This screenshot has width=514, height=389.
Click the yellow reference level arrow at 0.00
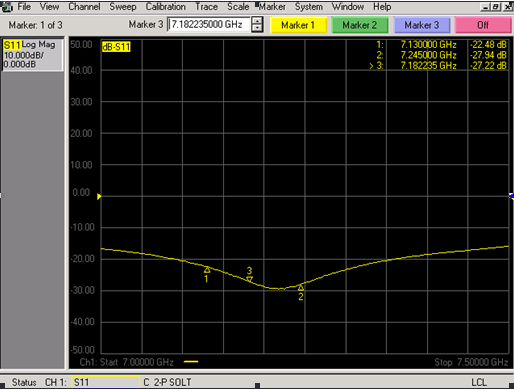[x=99, y=196]
